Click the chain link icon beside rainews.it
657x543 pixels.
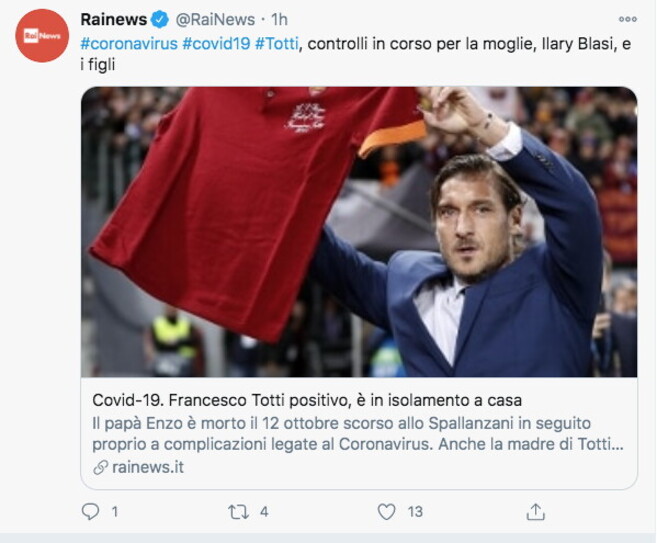[x=101, y=468]
